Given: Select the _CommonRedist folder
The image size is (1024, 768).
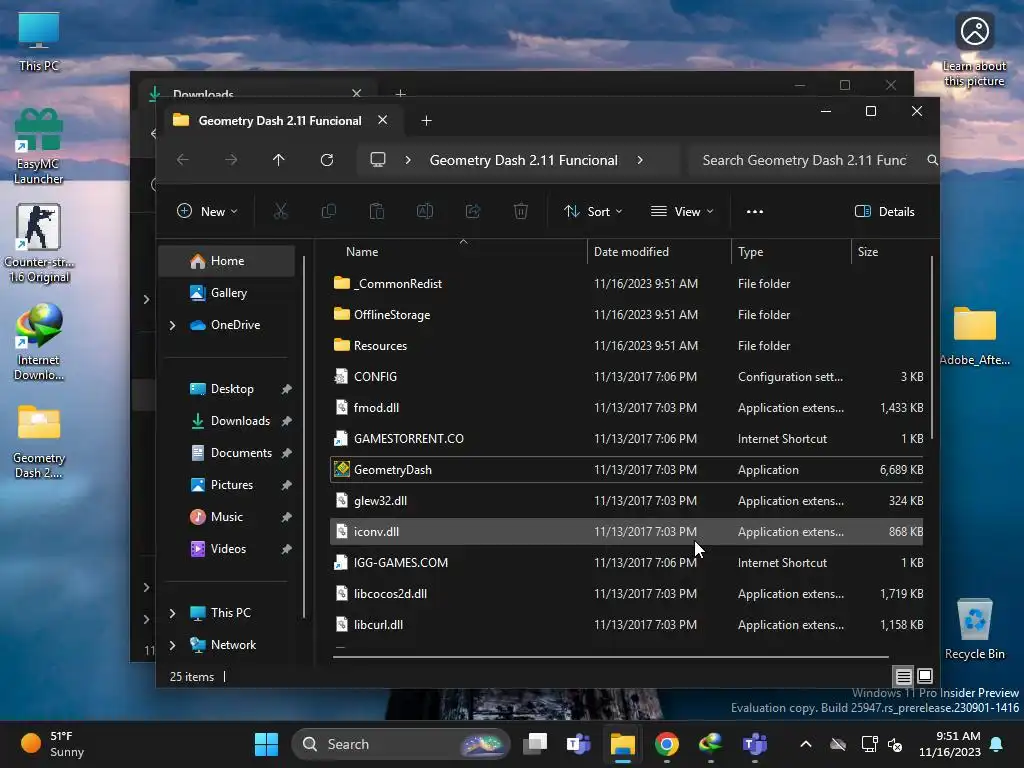Looking at the screenshot, I should click(x=627, y=283).
